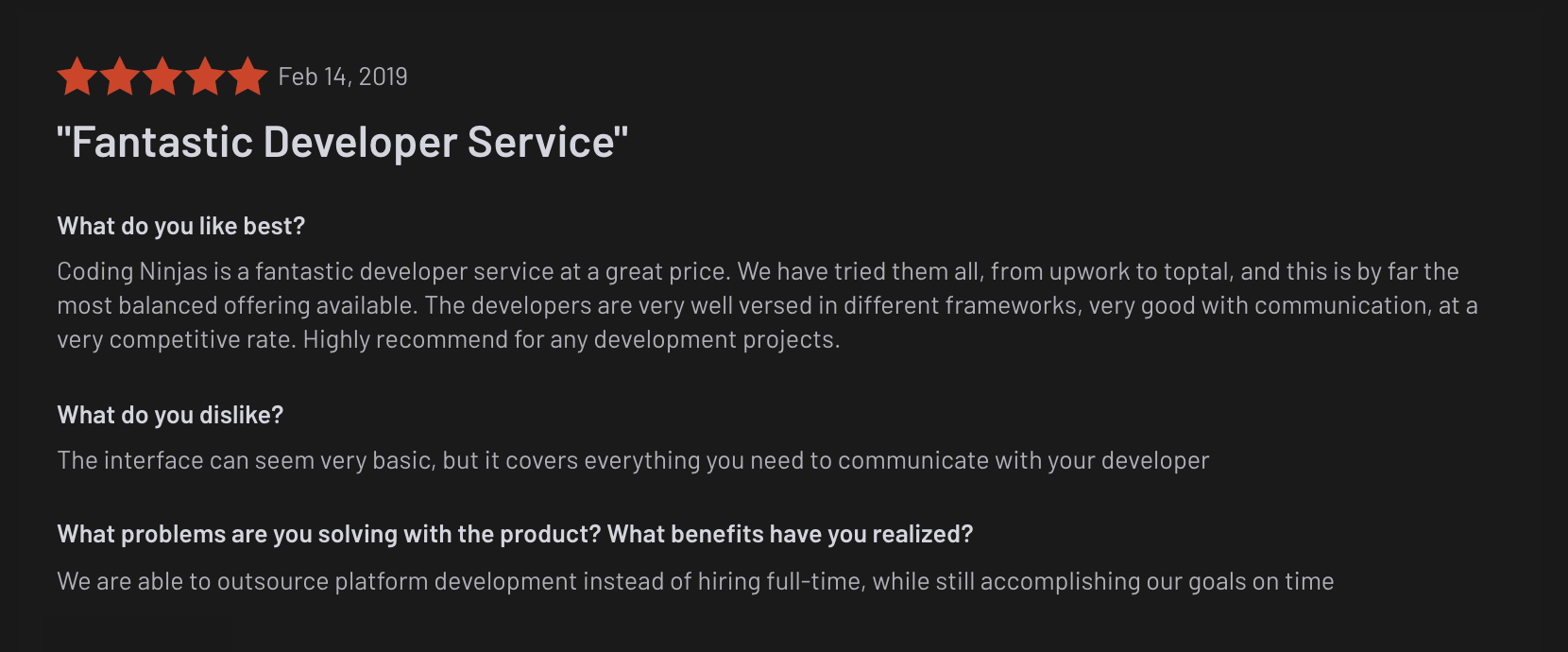Image resolution: width=1568 pixels, height=652 pixels.
Task: Click the "What problems are you solving" heading
Action: point(515,534)
